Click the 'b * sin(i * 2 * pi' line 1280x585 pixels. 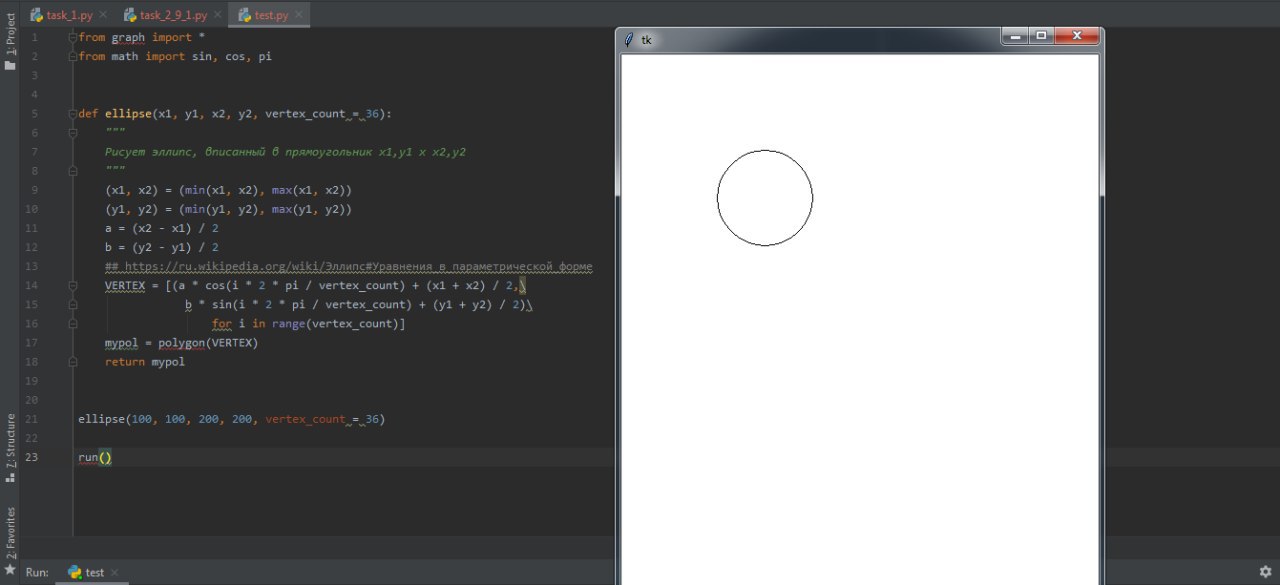(x=358, y=305)
